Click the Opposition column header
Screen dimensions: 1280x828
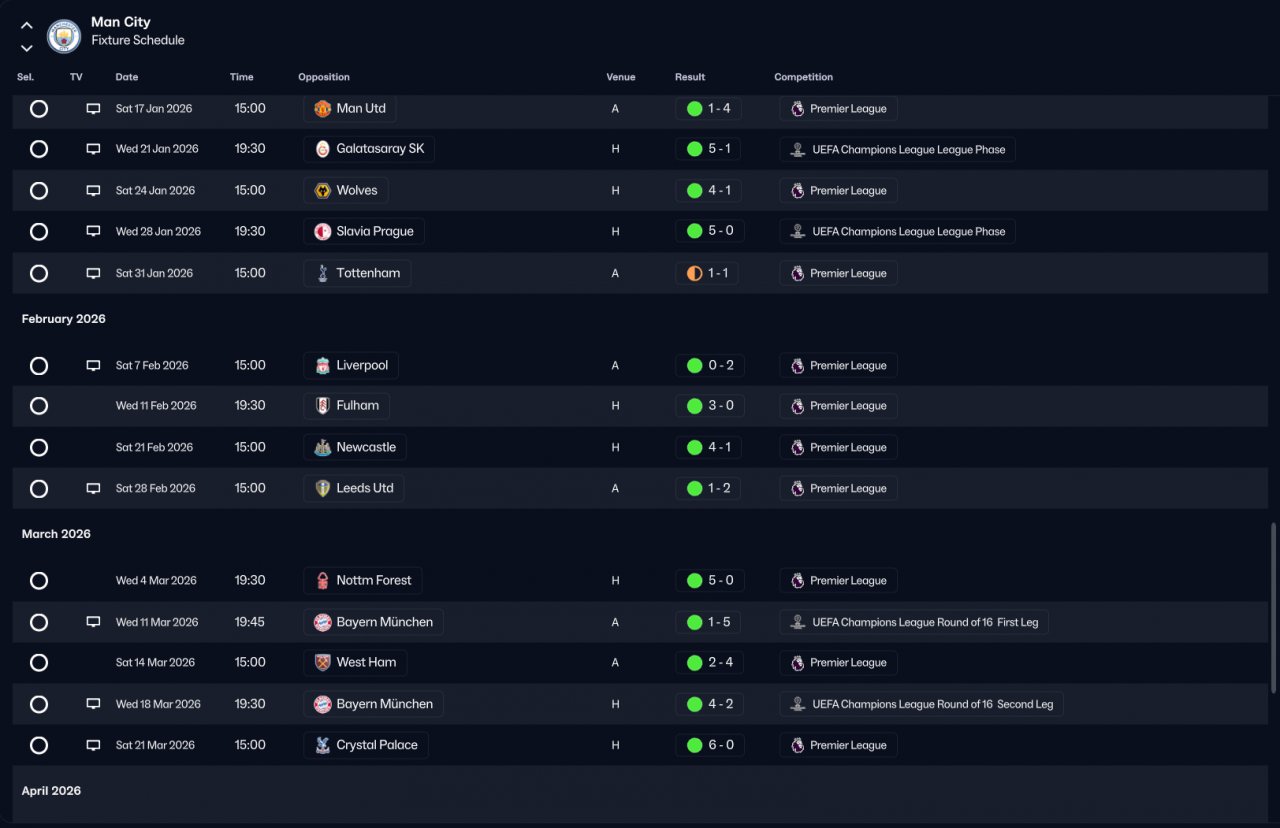[324, 77]
